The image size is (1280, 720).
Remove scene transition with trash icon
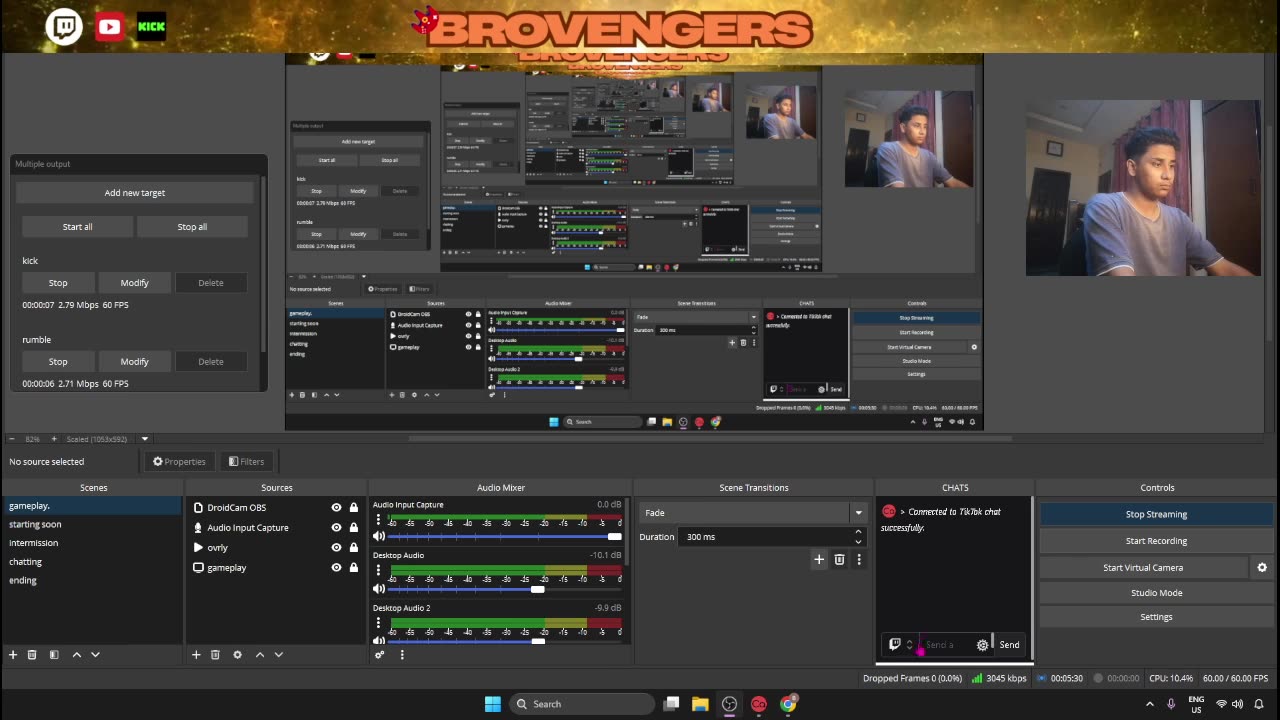(839, 559)
